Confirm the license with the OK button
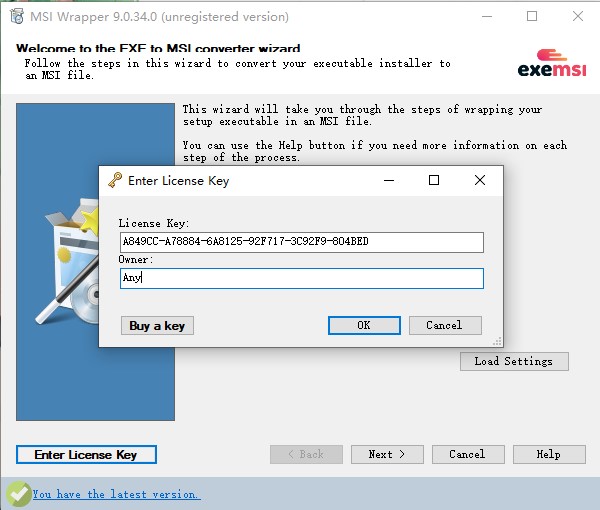This screenshot has width=600, height=510. coord(364,325)
